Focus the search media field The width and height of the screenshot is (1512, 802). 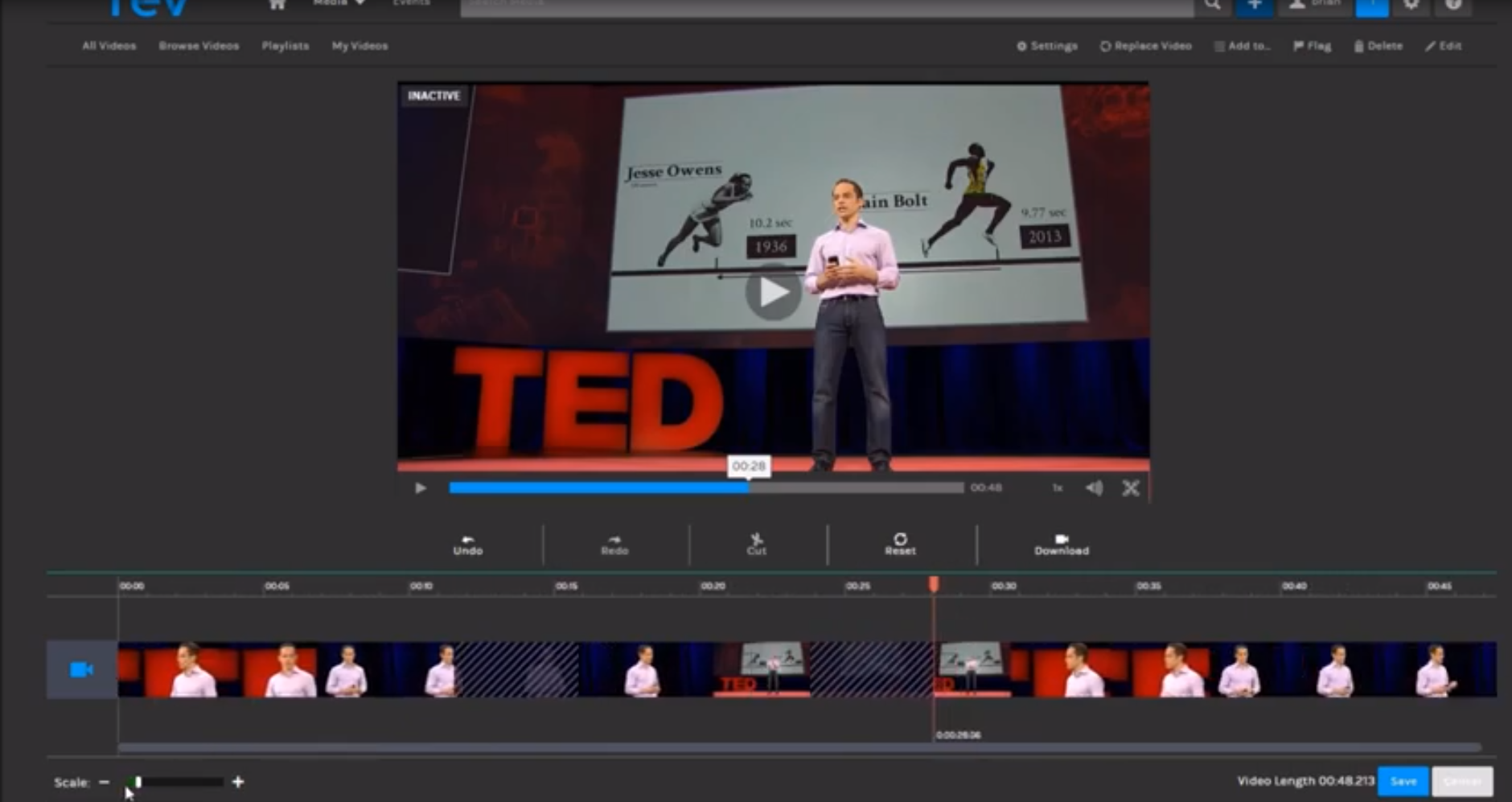click(827, 6)
